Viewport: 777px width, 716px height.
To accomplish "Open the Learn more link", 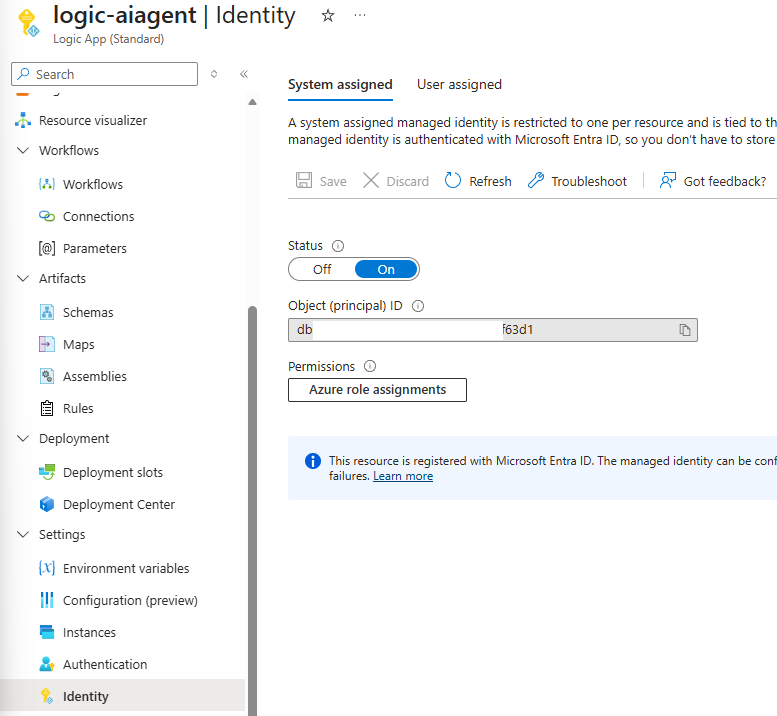I will coord(403,477).
